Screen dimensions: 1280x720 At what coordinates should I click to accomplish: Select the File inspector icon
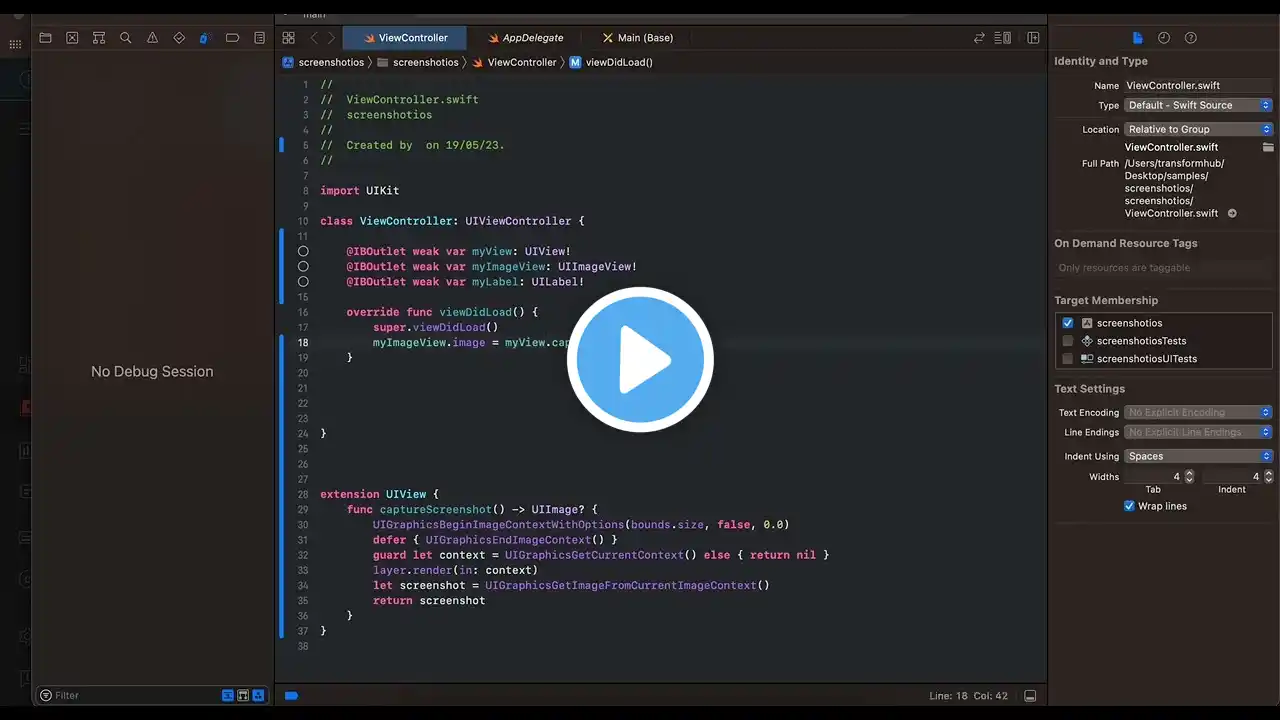point(1137,38)
